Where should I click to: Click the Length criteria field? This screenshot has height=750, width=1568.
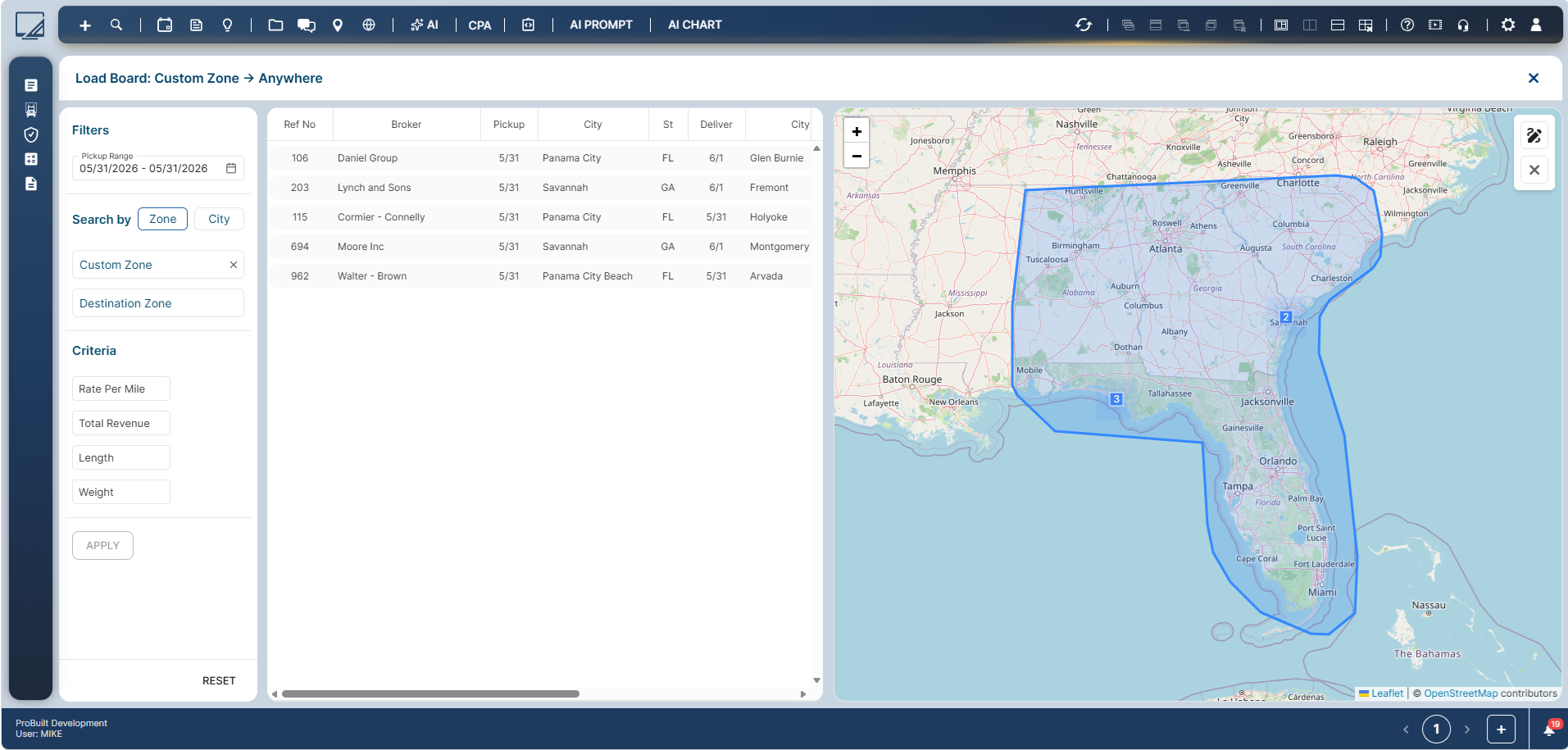tap(120, 457)
